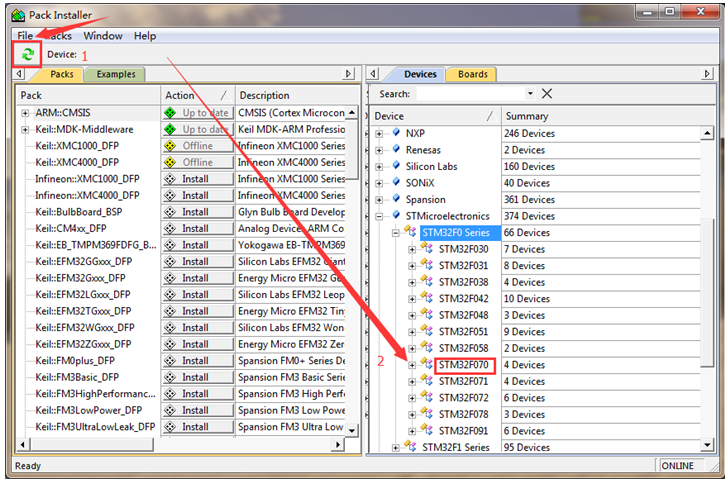Image resolution: width=725 pixels, height=479 pixels.
Task: Click left tab-scroll arrow beside Packs tab
Action: (x=19, y=74)
